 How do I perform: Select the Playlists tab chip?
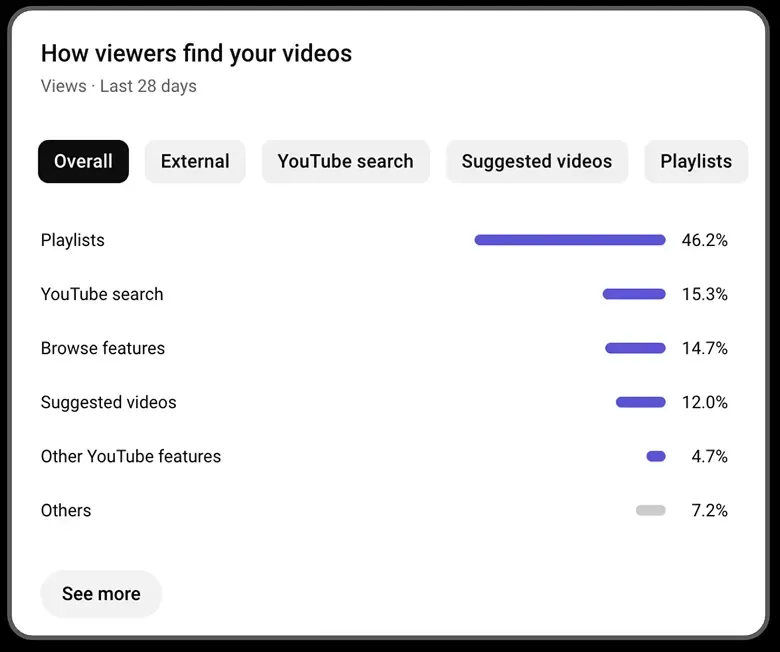tap(696, 162)
